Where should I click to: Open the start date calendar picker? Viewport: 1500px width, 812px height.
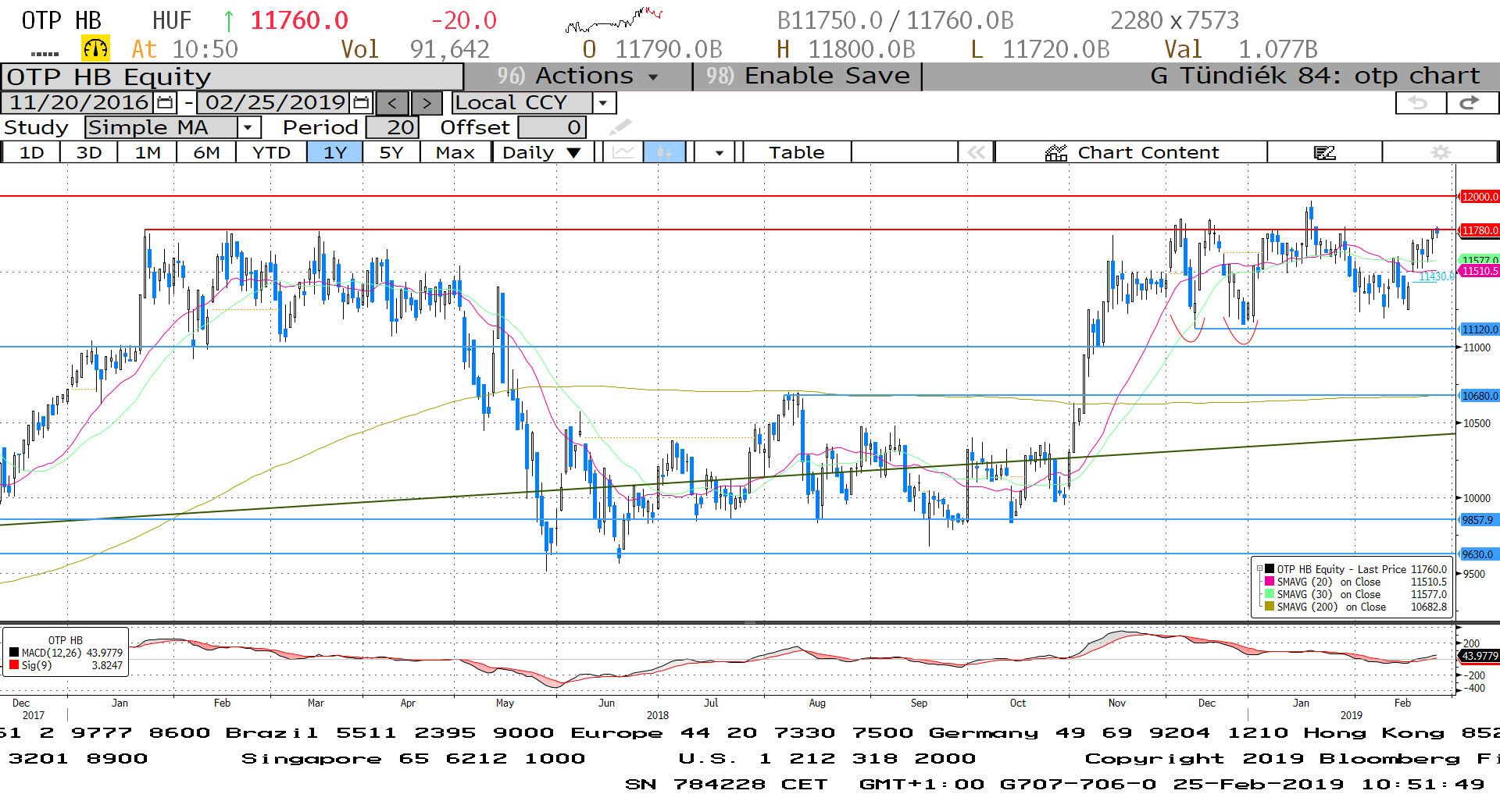click(x=166, y=102)
